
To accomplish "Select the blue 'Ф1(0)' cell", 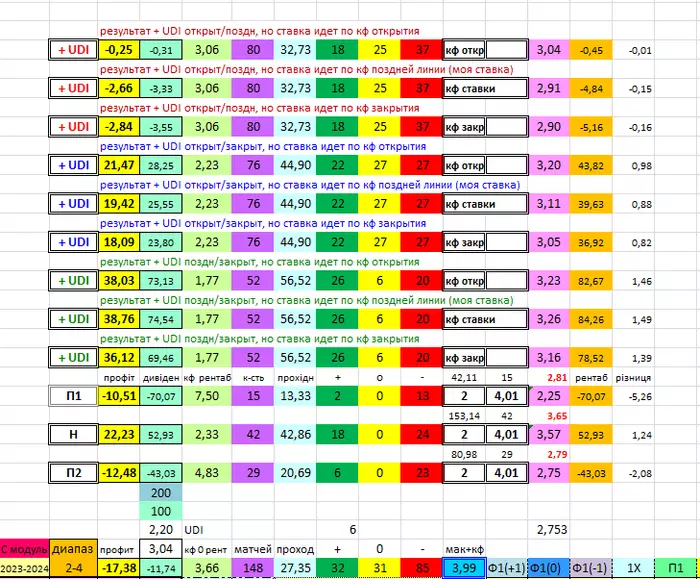I will point(549,568).
